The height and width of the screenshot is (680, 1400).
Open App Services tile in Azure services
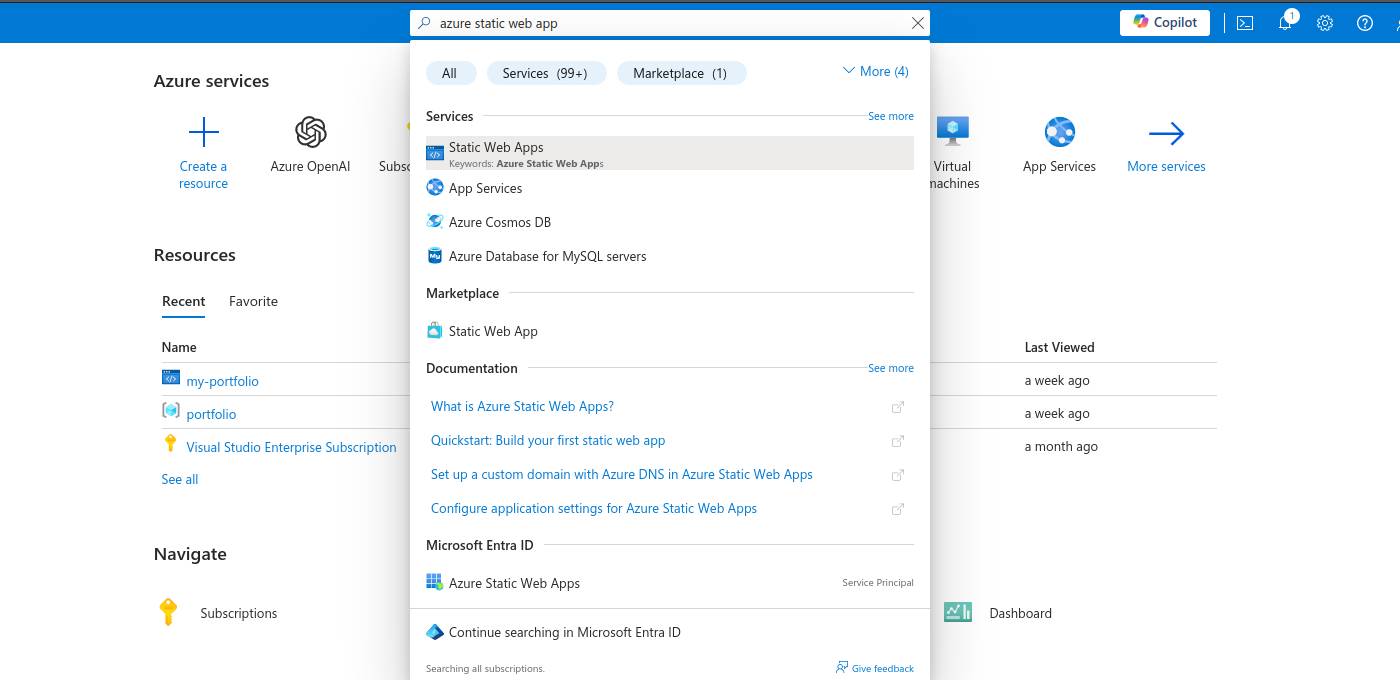(x=1059, y=145)
